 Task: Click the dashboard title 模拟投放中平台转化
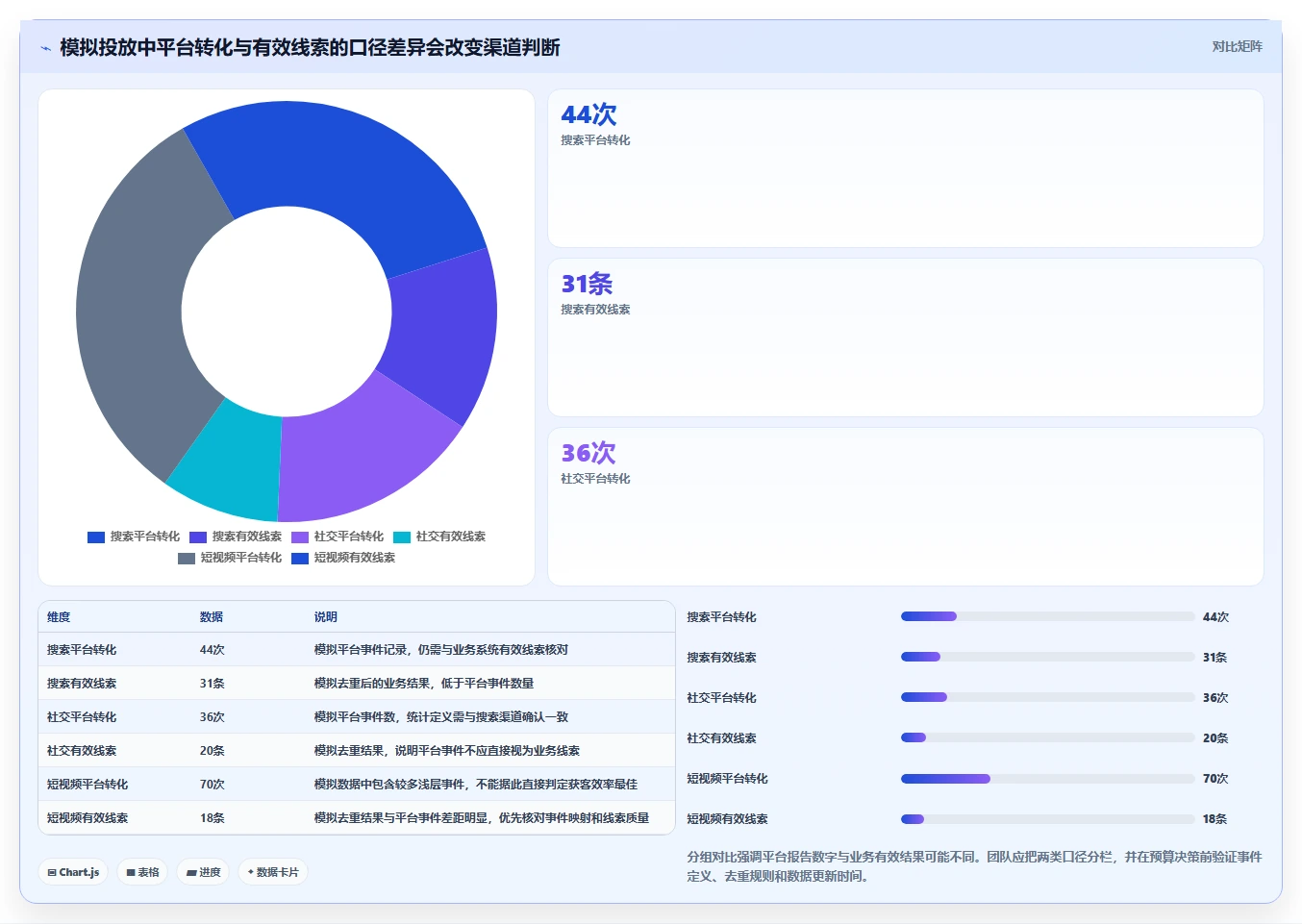click(x=310, y=47)
